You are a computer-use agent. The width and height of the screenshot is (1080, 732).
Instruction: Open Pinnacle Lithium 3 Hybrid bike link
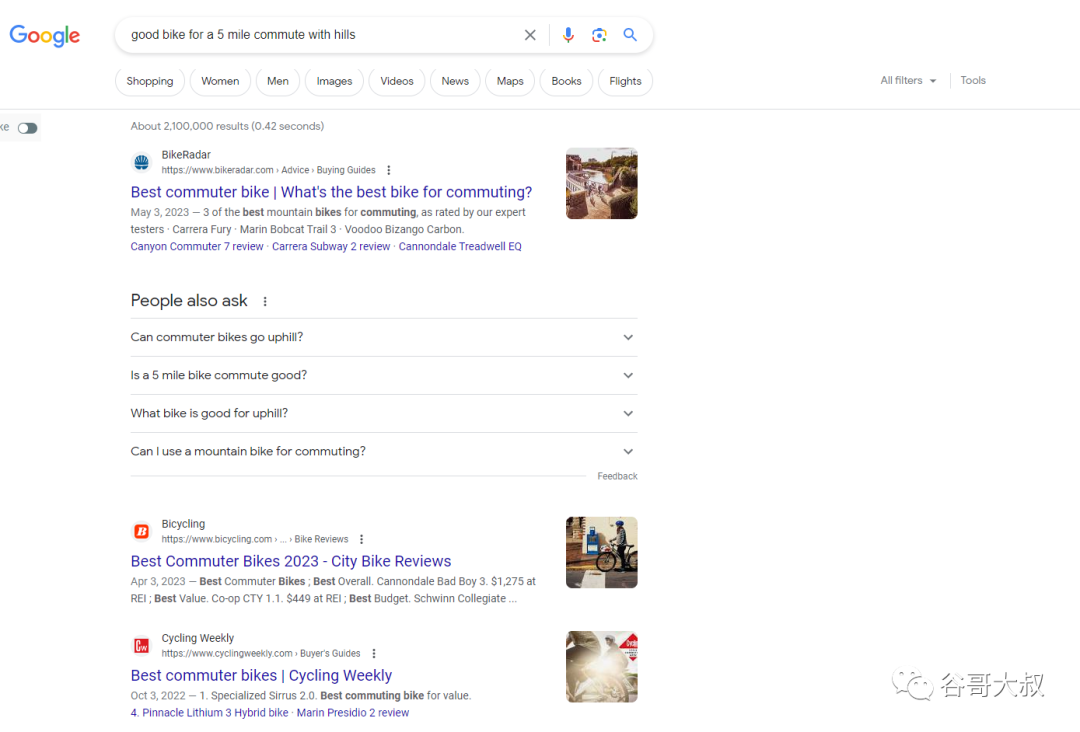(209, 713)
